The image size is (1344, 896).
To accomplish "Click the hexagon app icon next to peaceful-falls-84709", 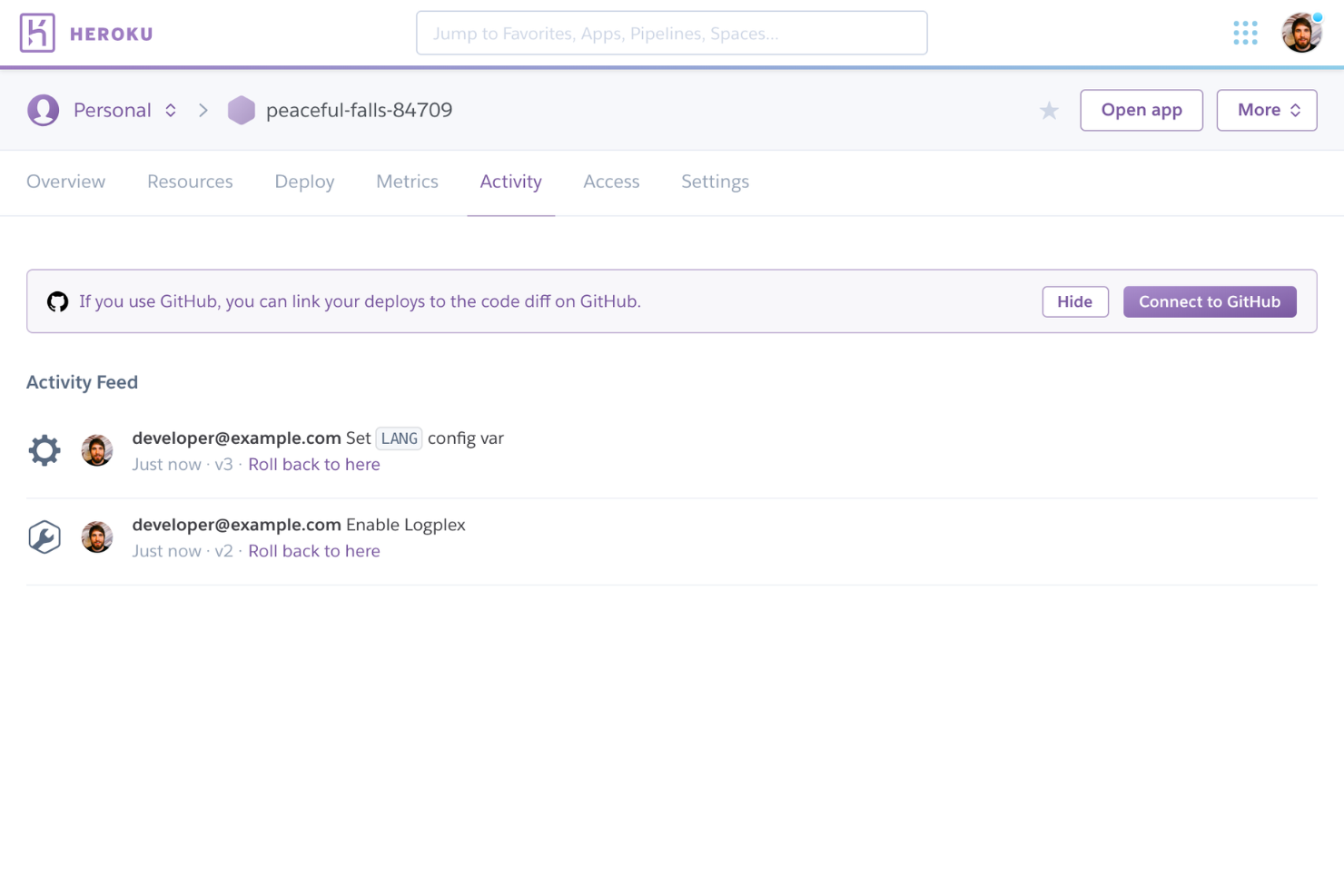I will (241, 110).
